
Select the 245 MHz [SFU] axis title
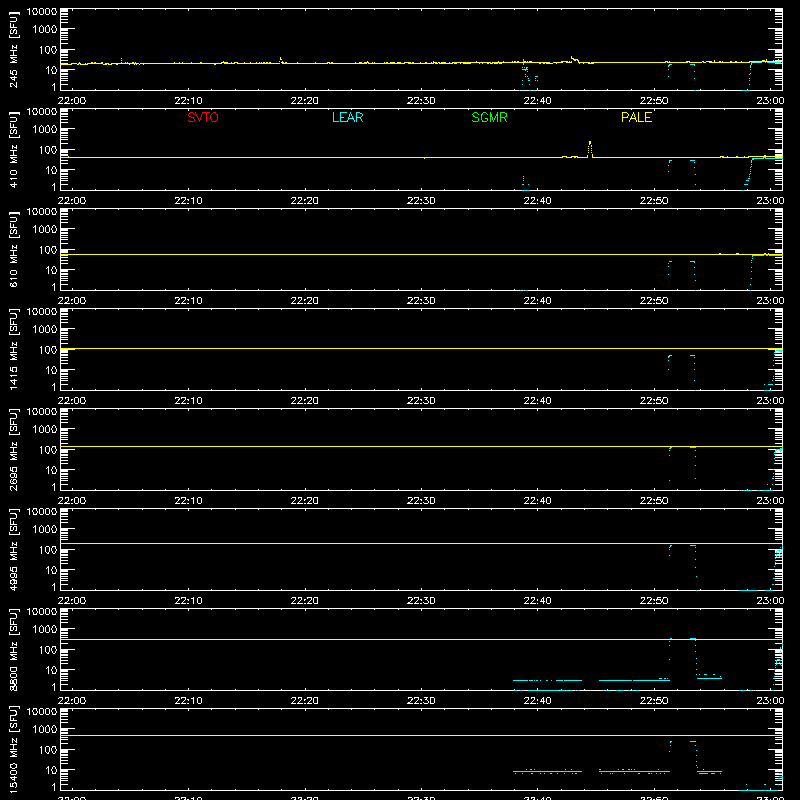click(x=14, y=49)
